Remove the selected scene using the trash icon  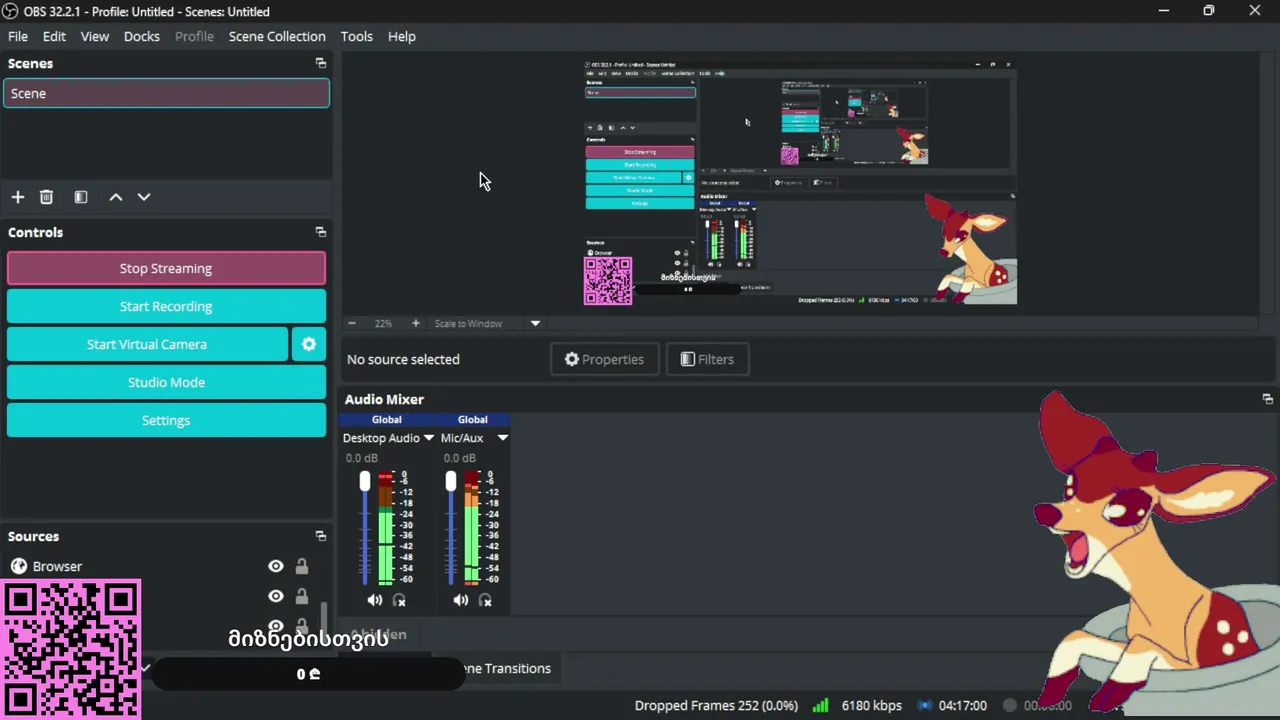46,197
